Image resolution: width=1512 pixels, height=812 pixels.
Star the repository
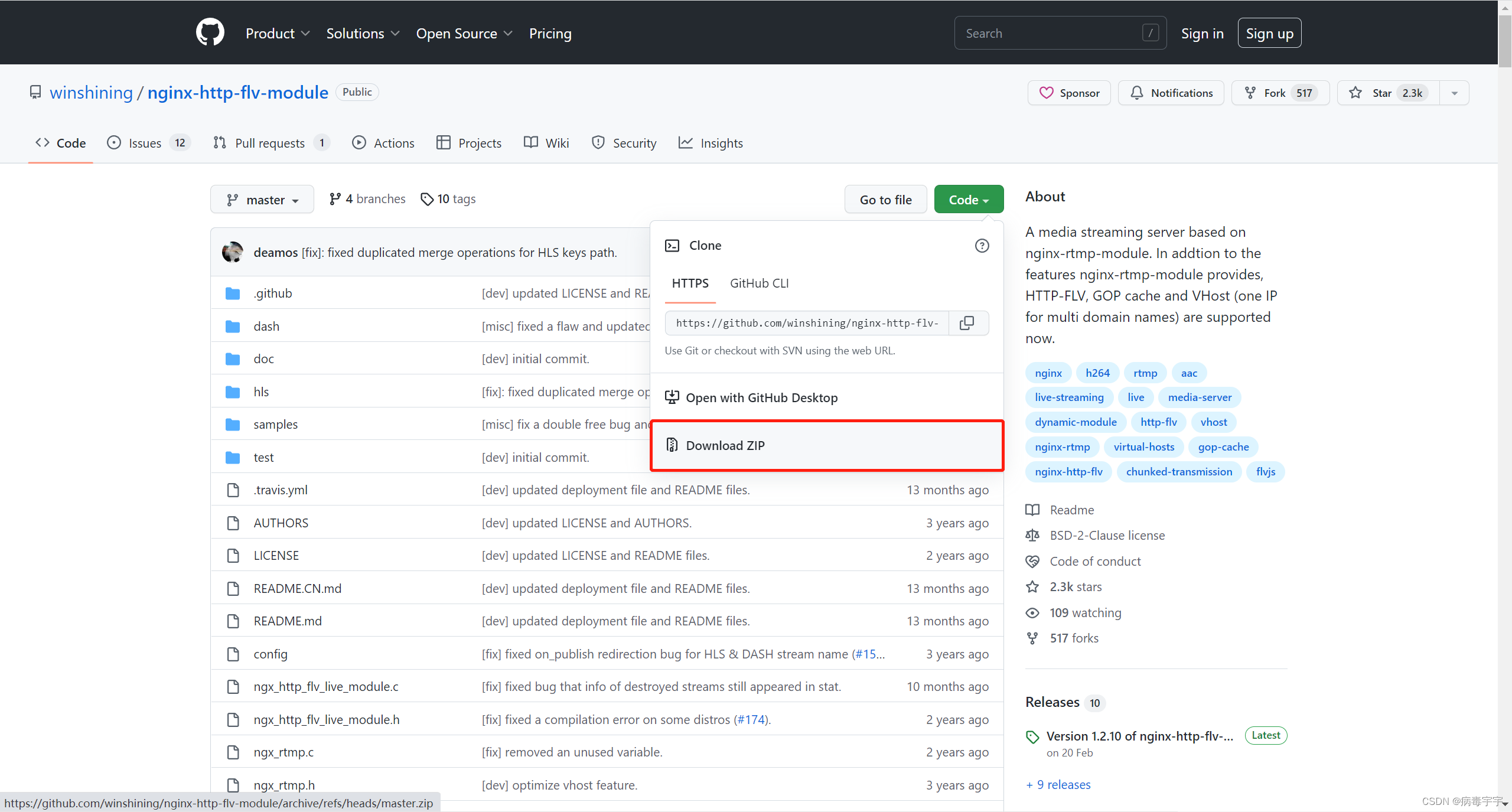(1388, 93)
